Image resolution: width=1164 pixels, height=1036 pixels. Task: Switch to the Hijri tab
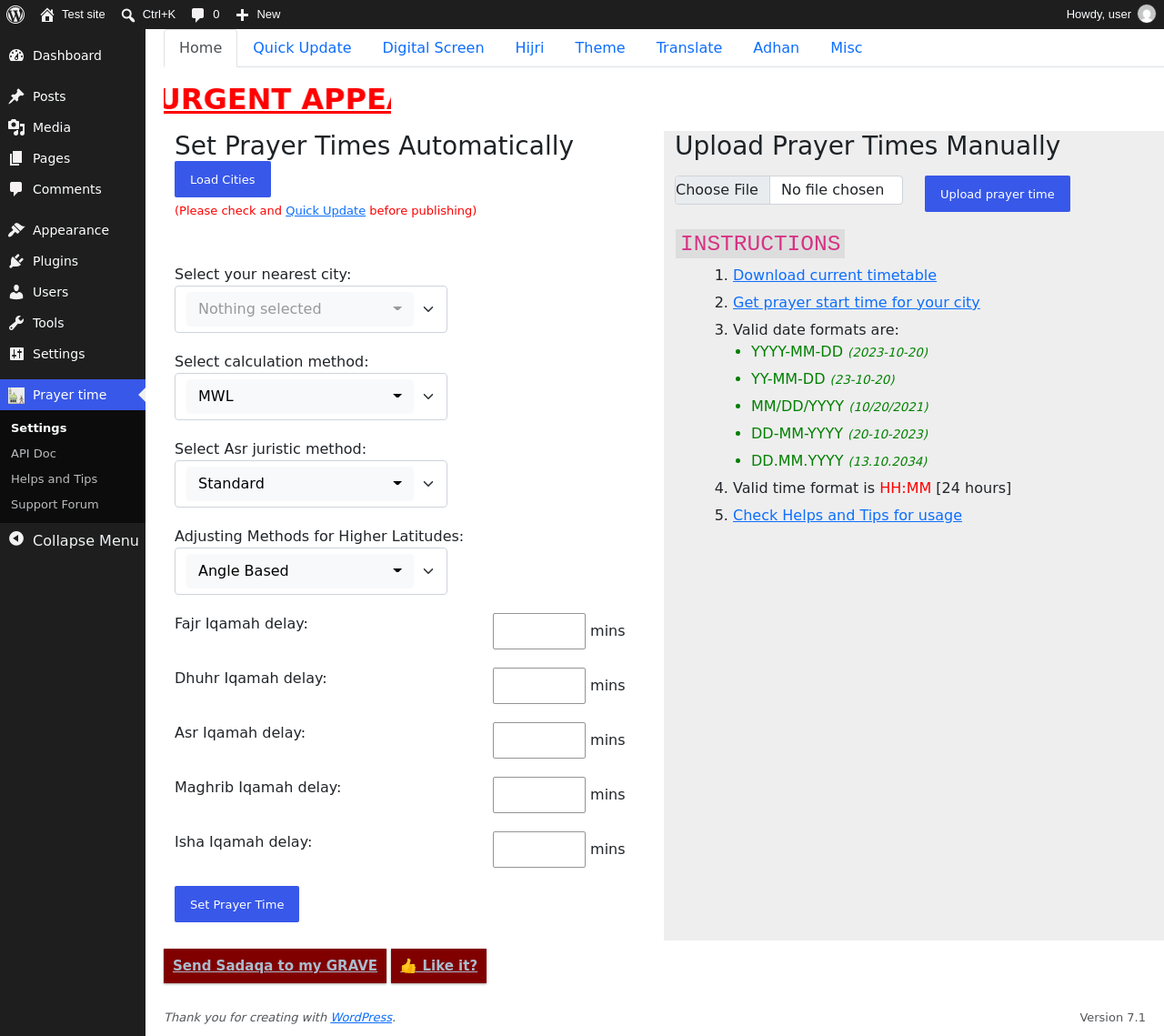pos(529,48)
